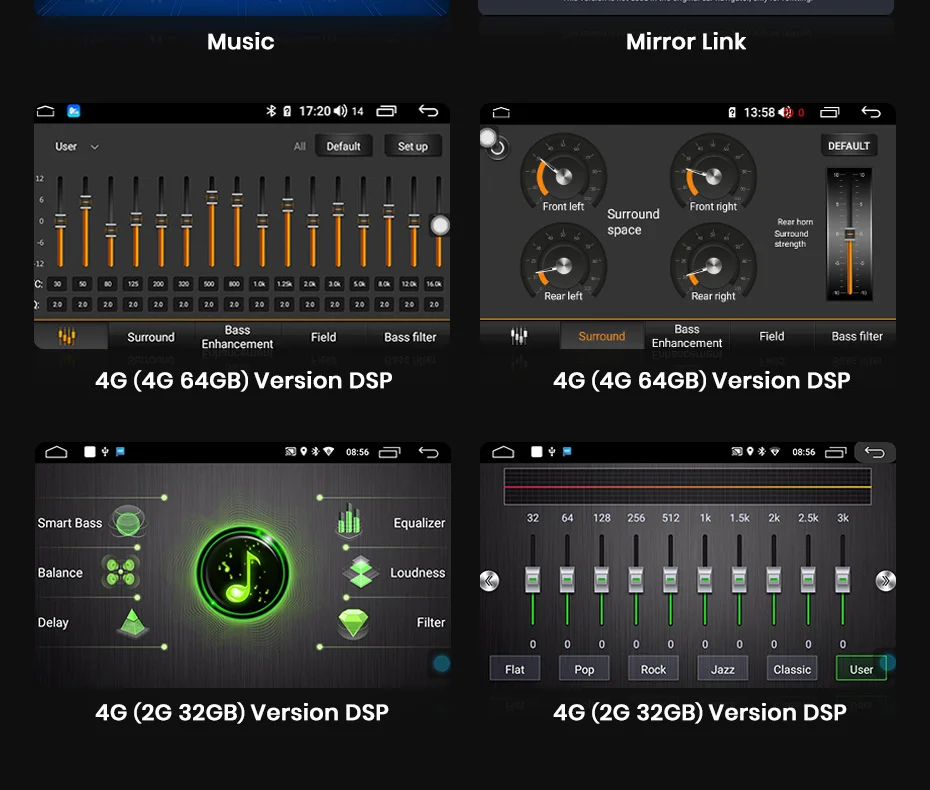Viewport: 930px width, 790px height.
Task: Open the Smart Bass icon
Action: 128,521
